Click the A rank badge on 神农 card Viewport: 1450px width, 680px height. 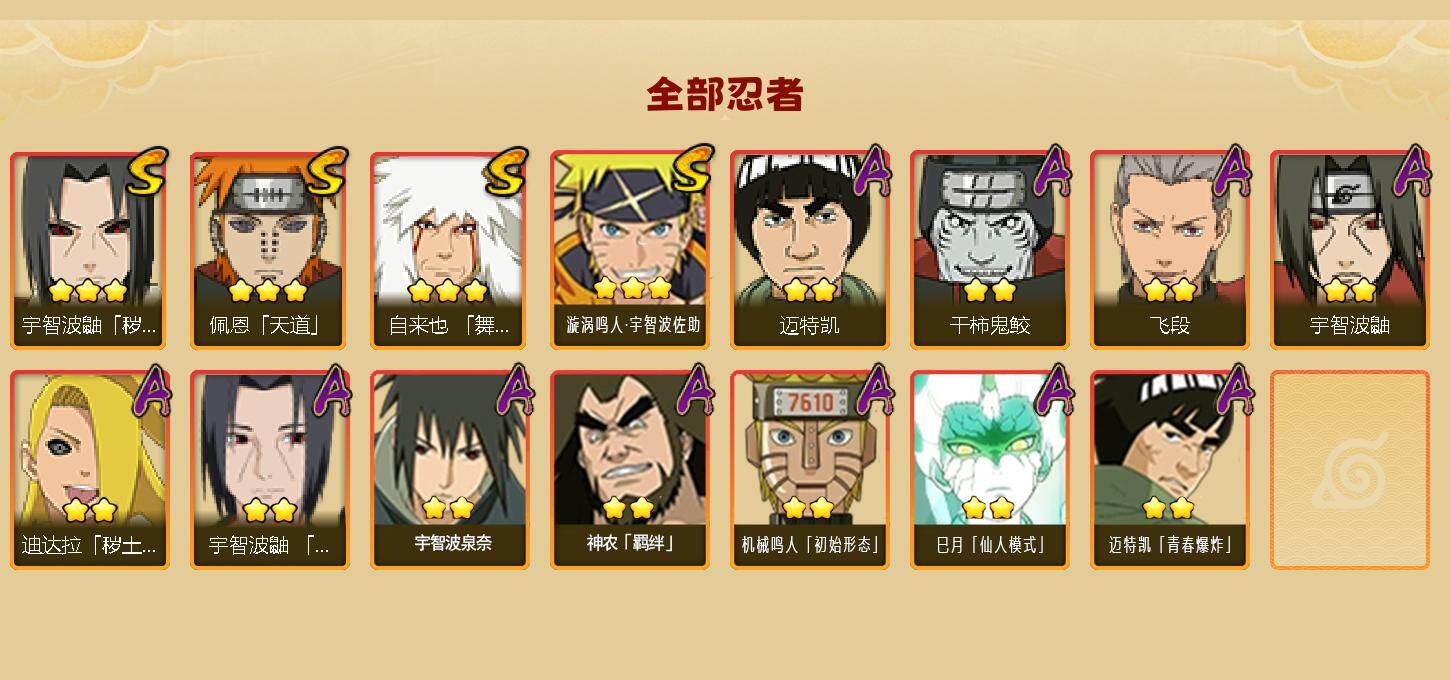[693, 389]
